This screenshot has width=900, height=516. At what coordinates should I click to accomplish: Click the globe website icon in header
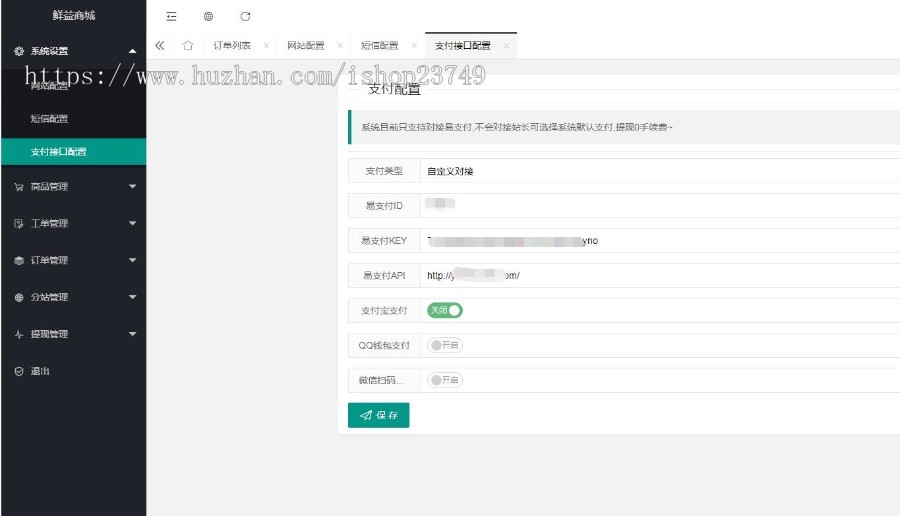pos(208,16)
